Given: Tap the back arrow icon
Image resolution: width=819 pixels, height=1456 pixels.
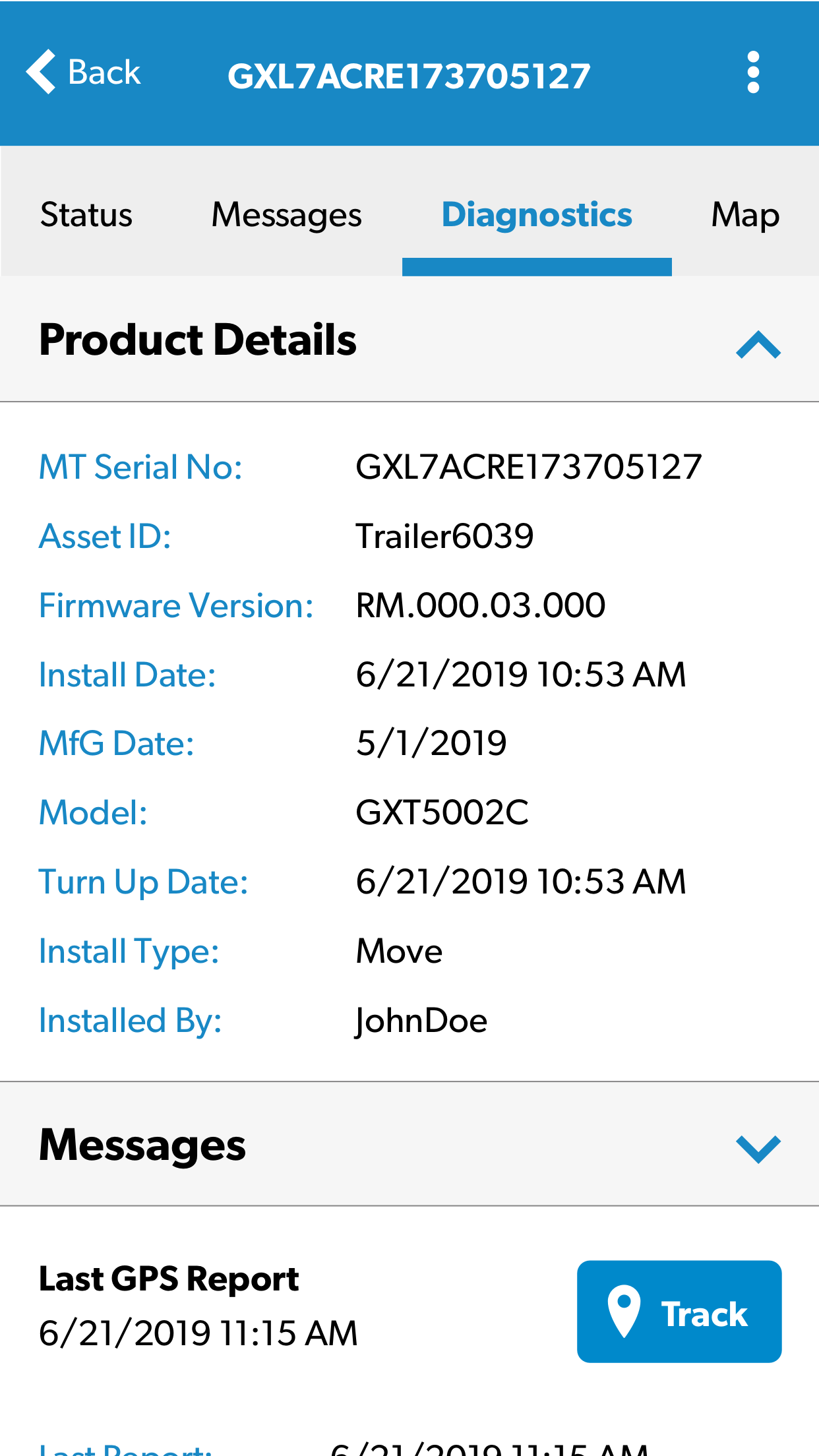Looking at the screenshot, I should pos(41,73).
